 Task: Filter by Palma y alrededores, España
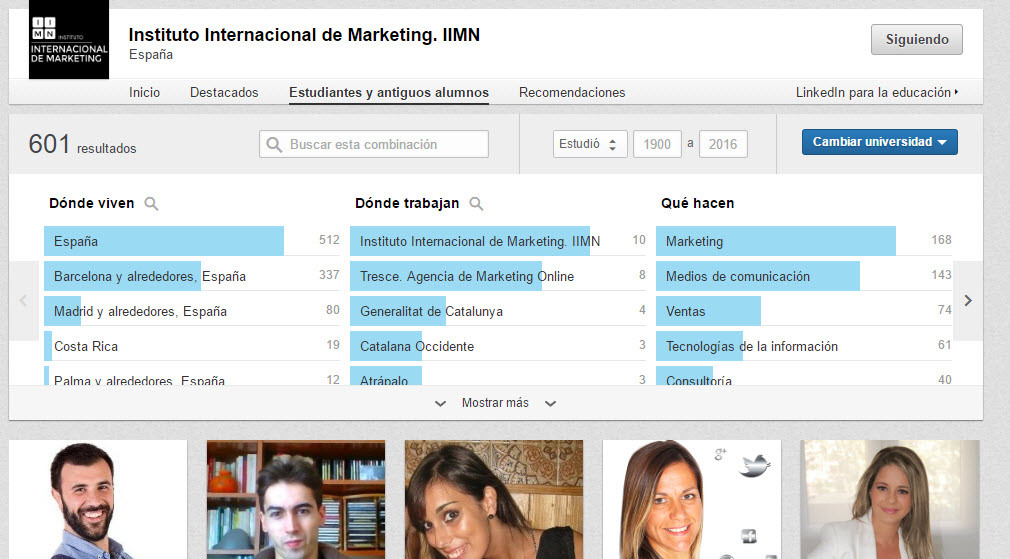pyautogui.click(x=192, y=376)
